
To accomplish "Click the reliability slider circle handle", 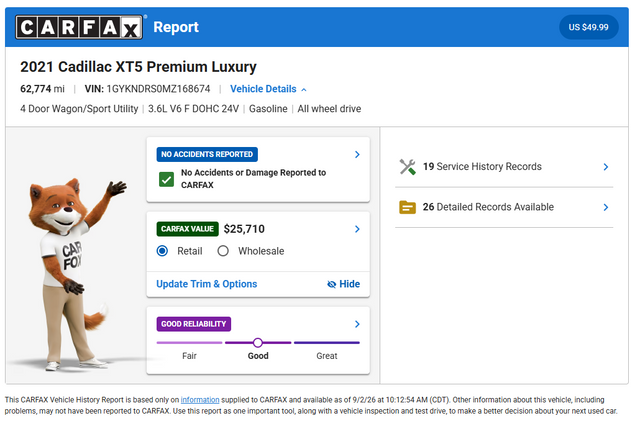I will tap(258, 343).
